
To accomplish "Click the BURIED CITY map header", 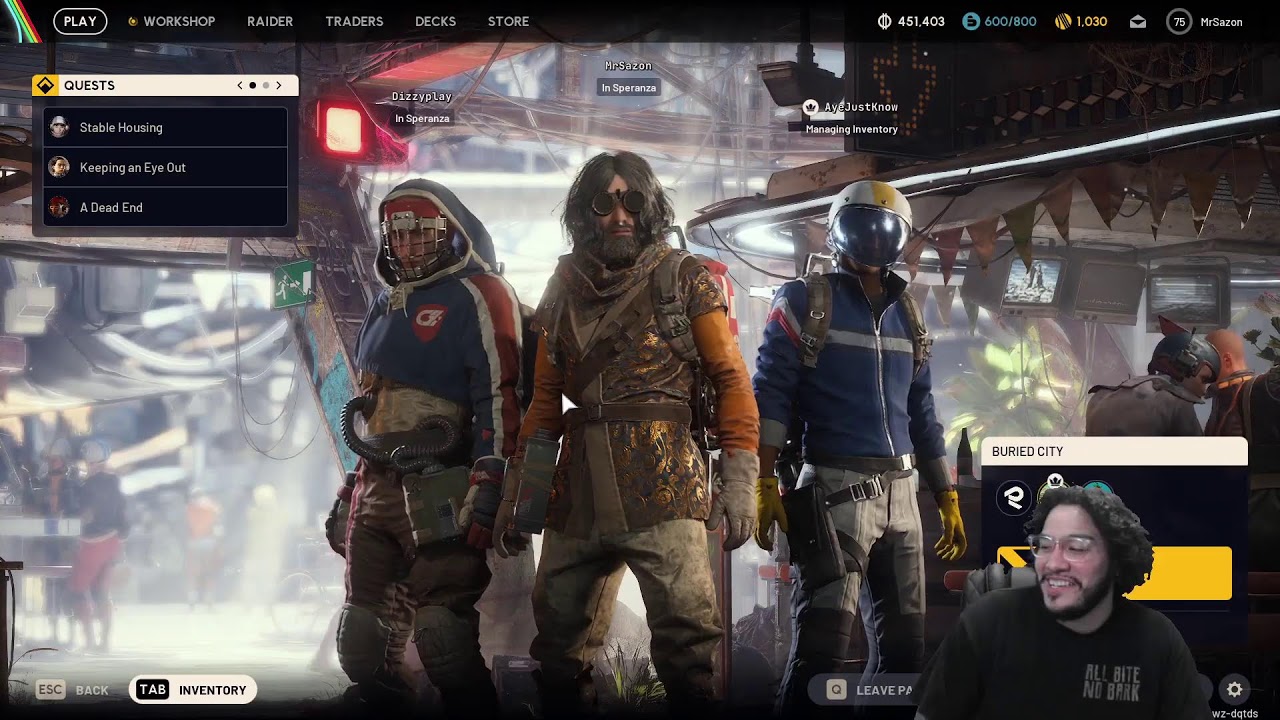I will coord(1114,451).
